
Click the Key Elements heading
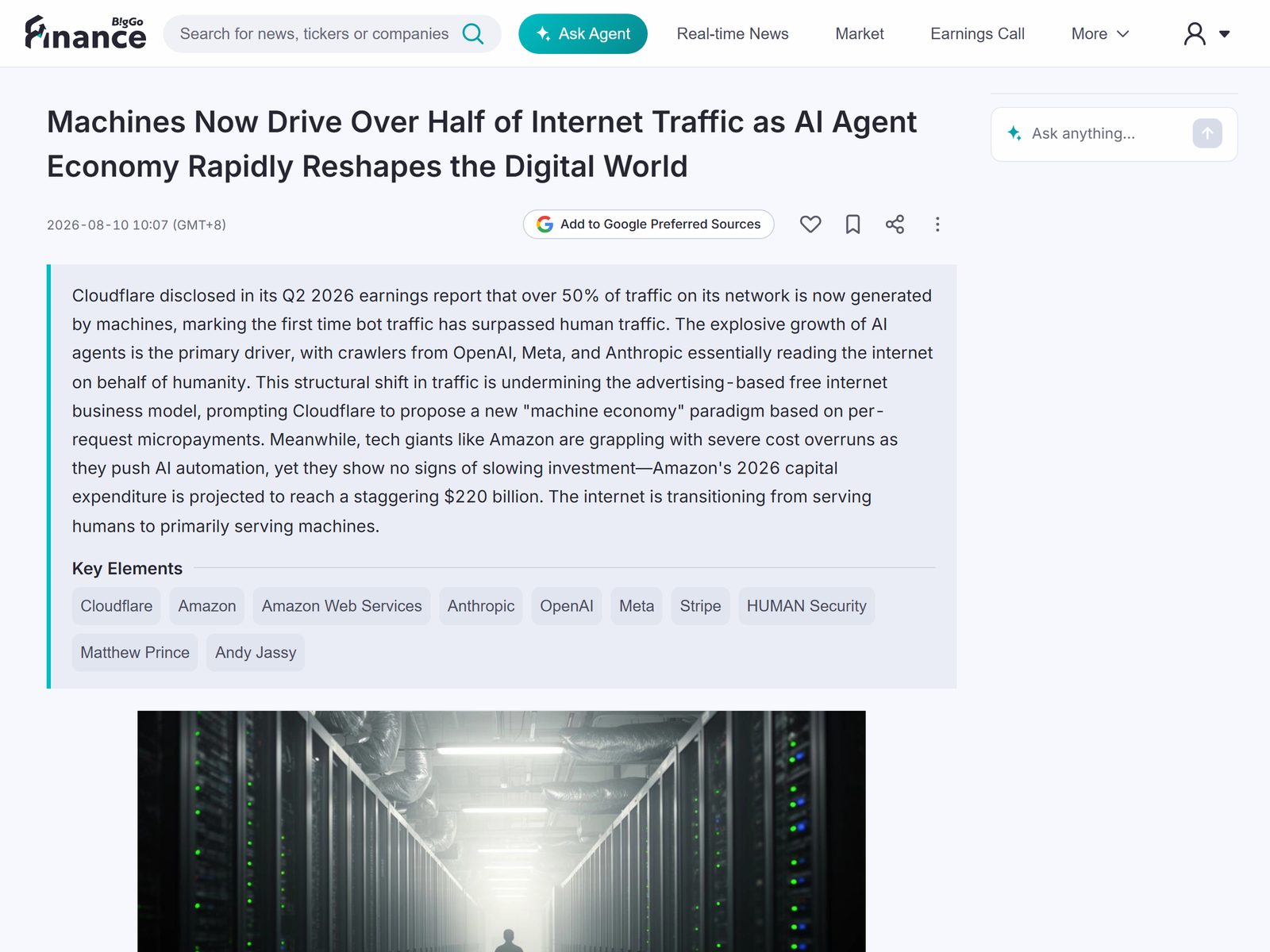coord(127,569)
